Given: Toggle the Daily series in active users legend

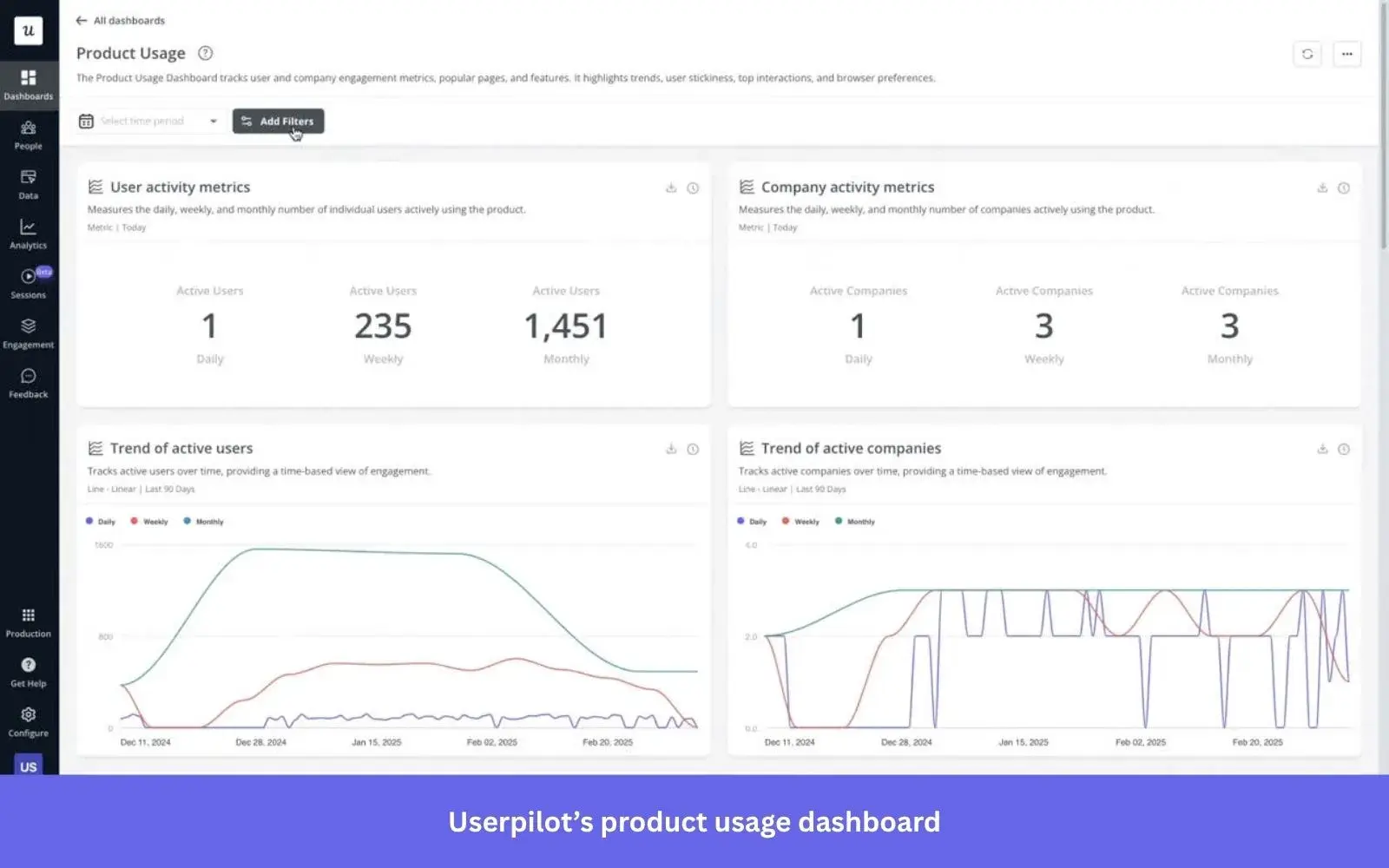Looking at the screenshot, I should pyautogui.click(x=100, y=521).
